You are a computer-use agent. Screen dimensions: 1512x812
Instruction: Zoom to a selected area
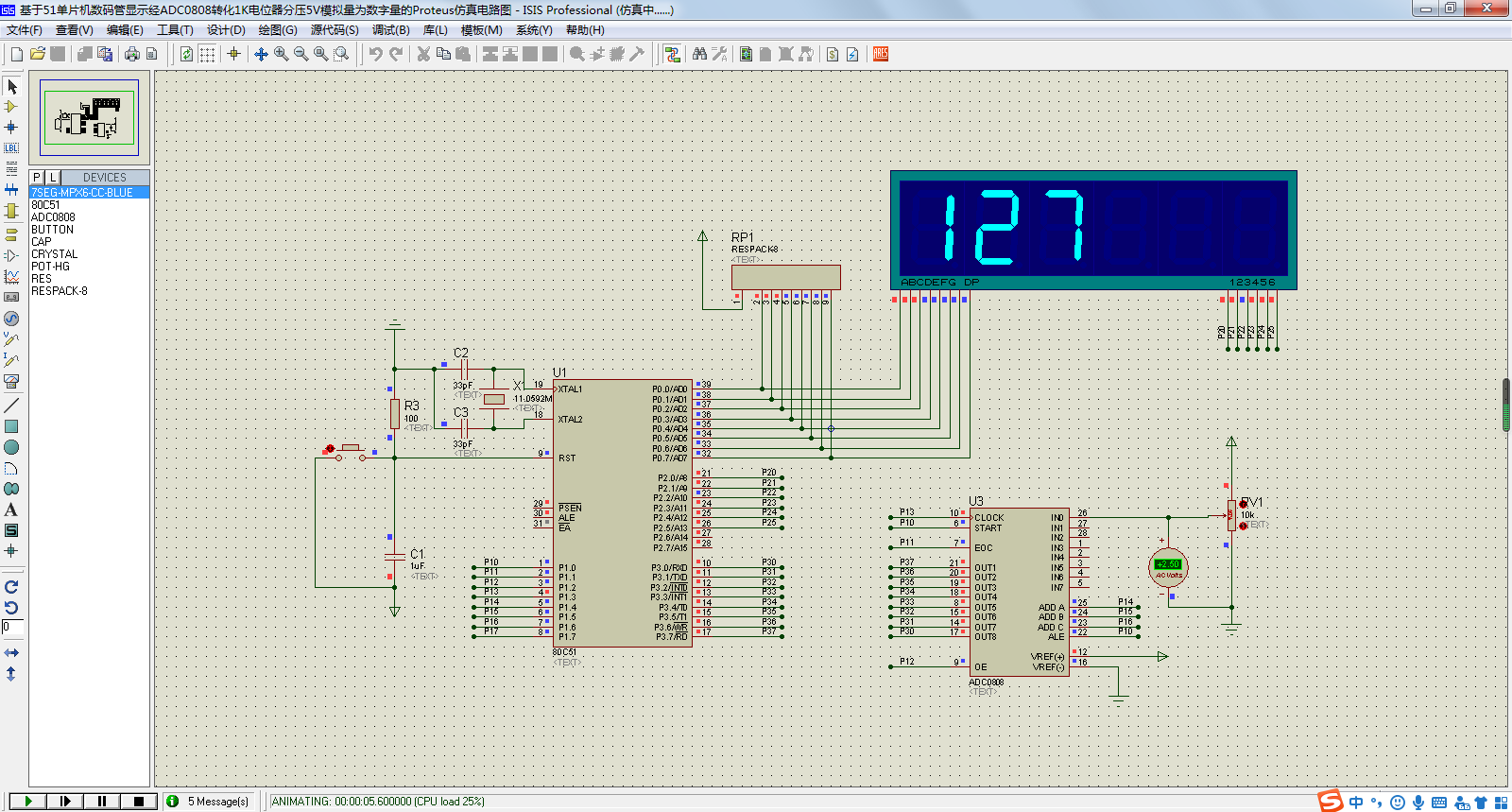(x=341, y=54)
